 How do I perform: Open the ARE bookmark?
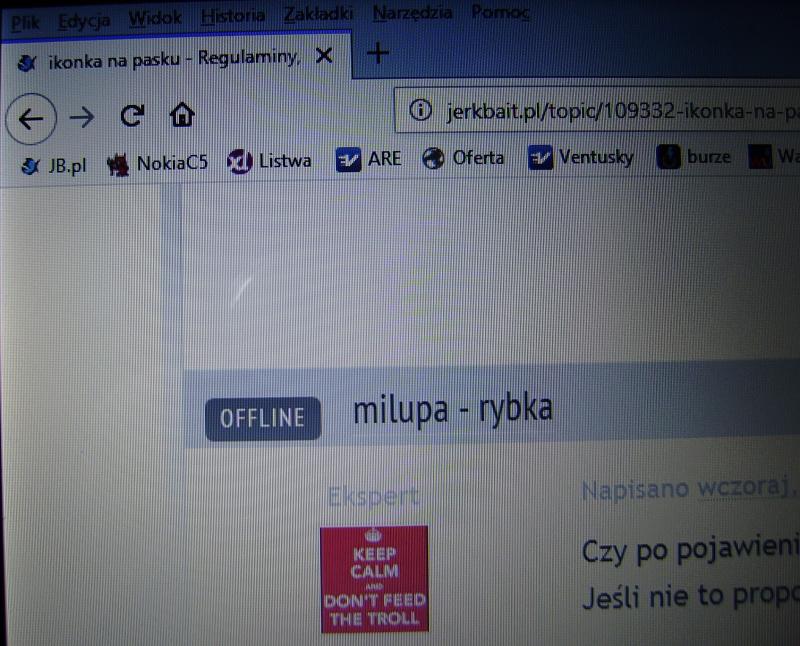click(369, 158)
